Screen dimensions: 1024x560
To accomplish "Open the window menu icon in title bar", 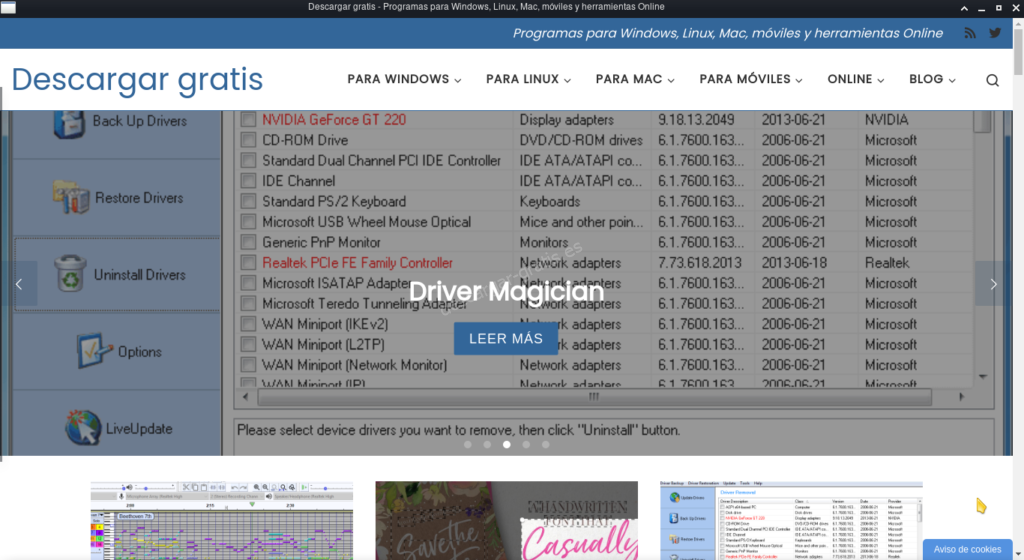I will (x=8, y=8).
